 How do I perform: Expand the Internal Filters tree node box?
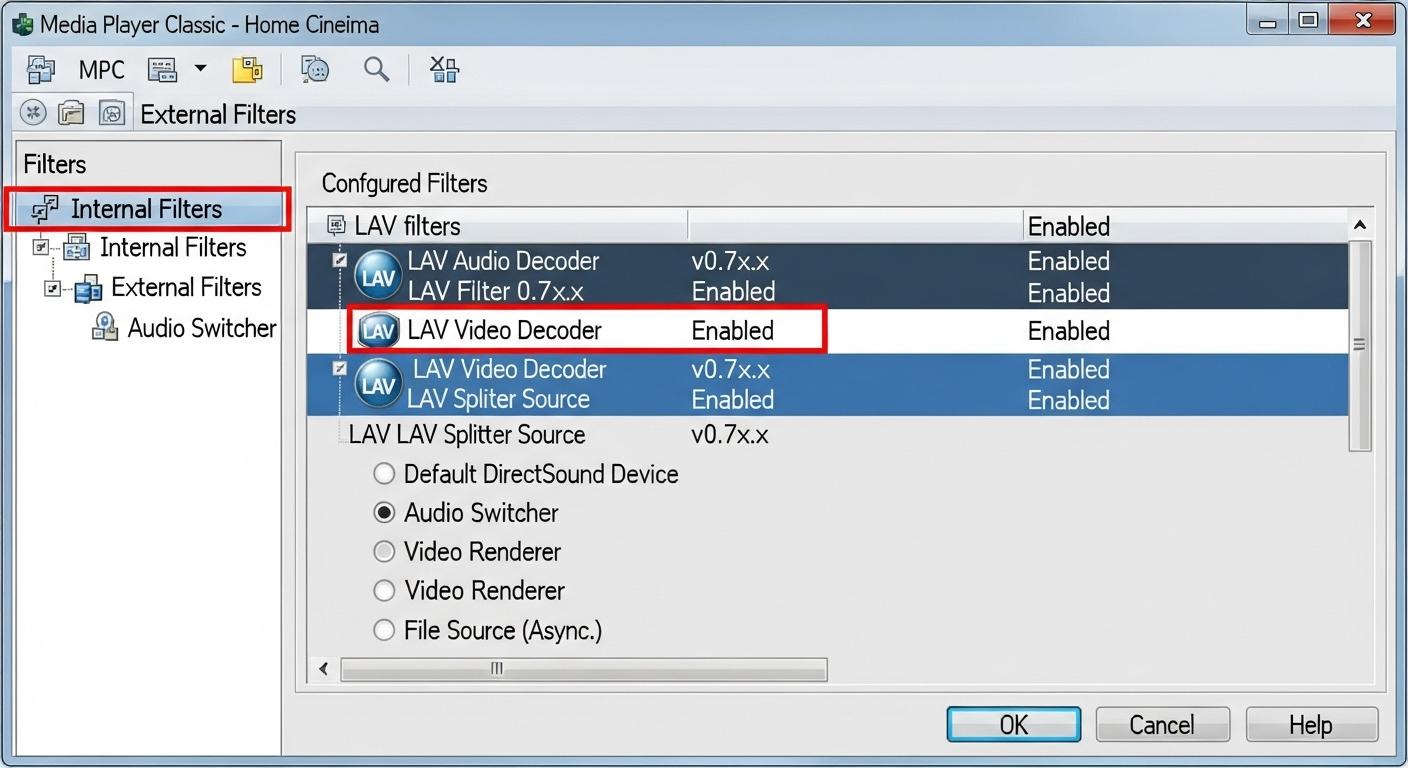pyautogui.click(x=40, y=247)
